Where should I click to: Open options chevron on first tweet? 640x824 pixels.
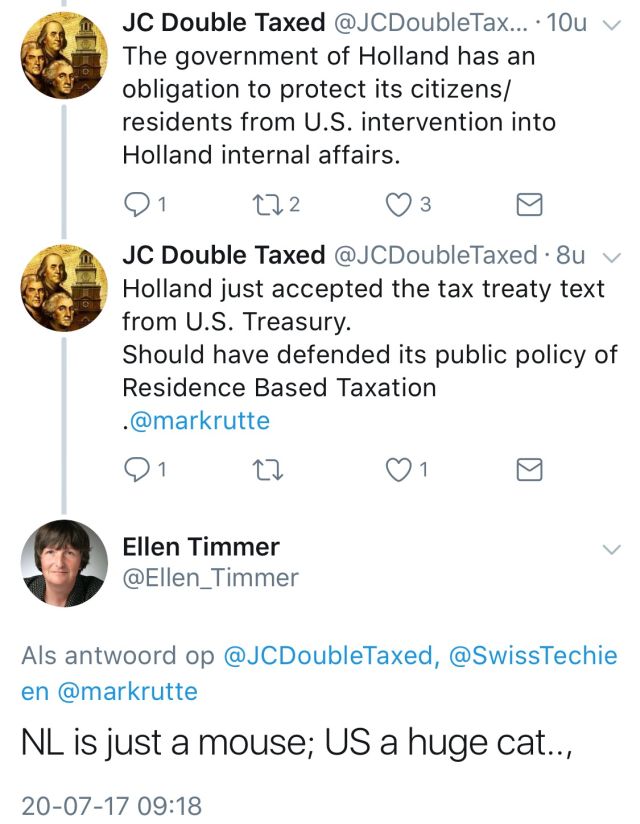tap(613, 26)
